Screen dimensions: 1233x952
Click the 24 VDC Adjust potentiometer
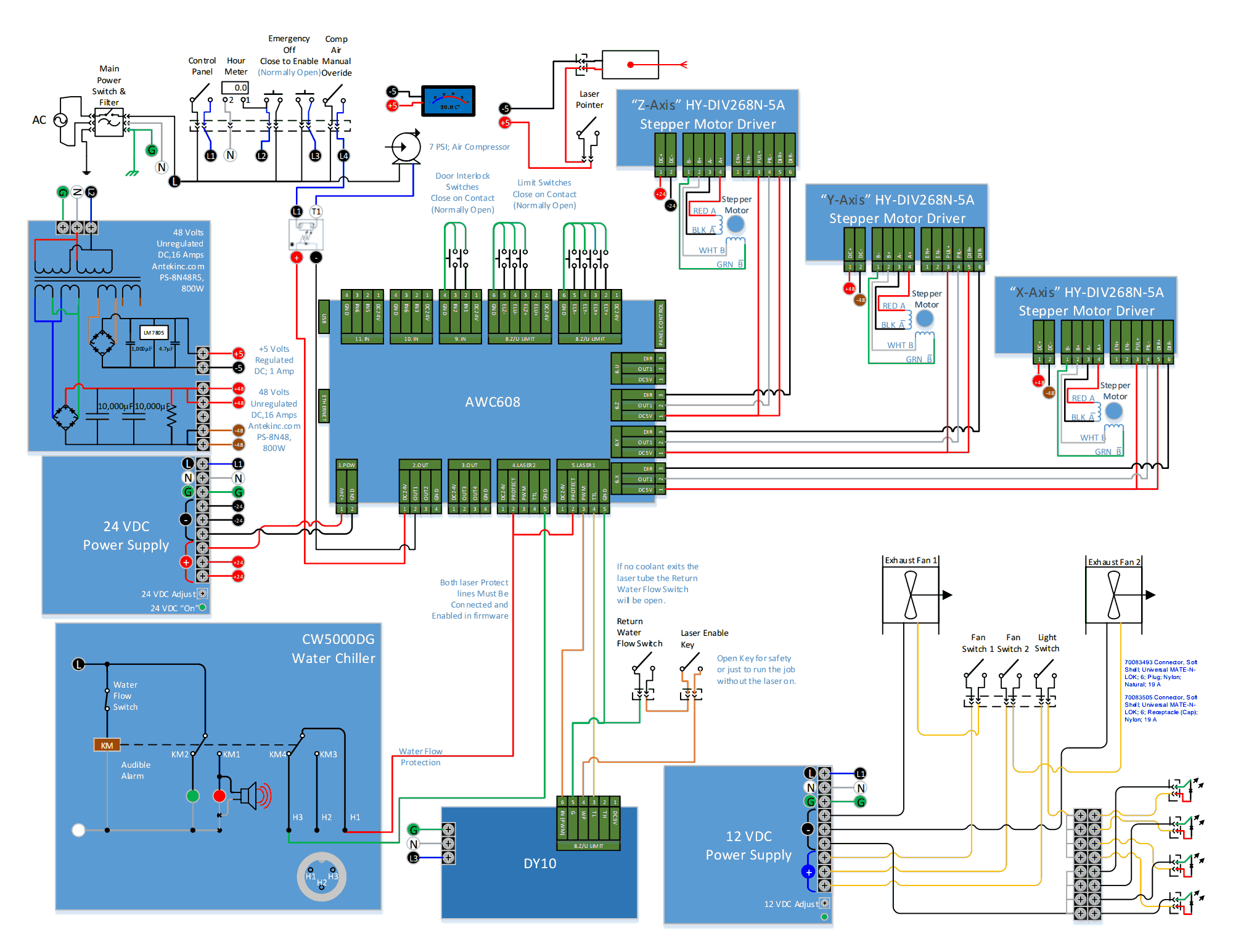[202, 593]
